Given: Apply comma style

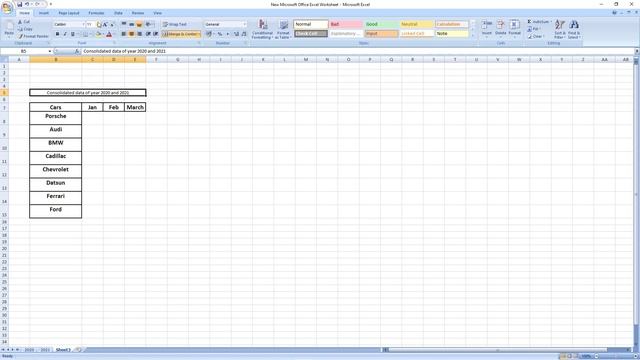Looking at the screenshot, I should pos(228,34).
